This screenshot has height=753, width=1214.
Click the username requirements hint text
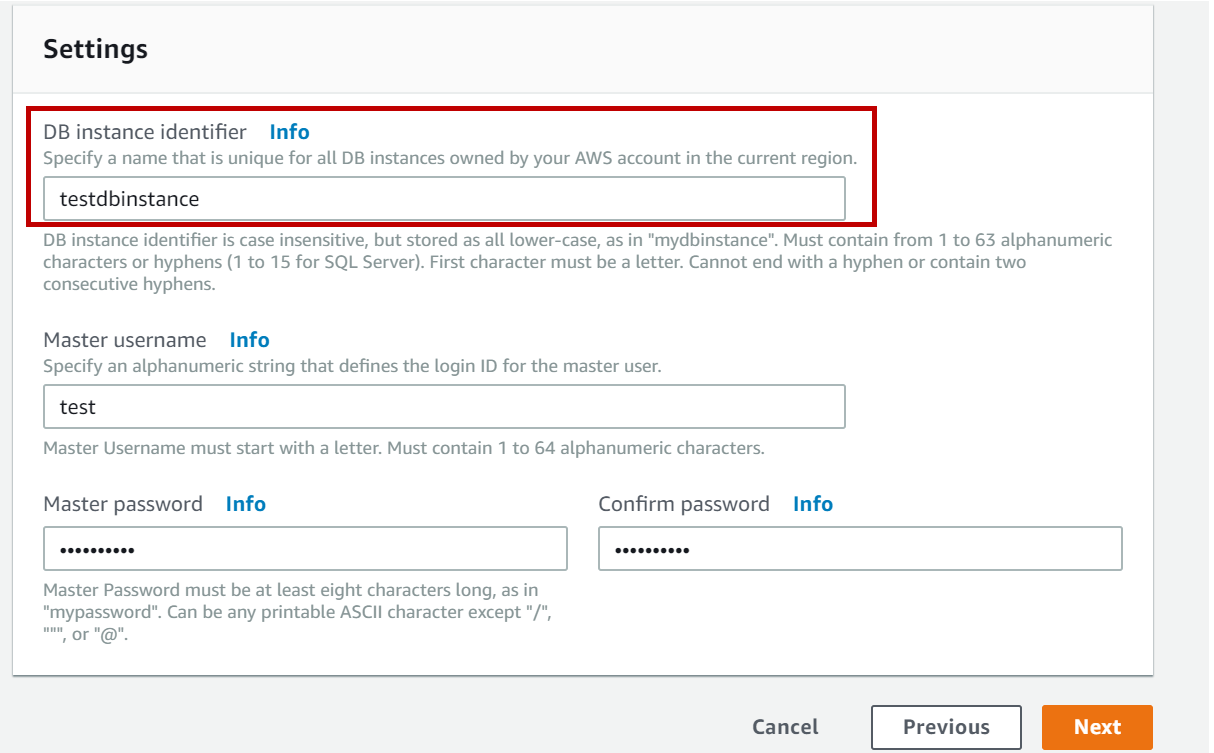pos(404,448)
